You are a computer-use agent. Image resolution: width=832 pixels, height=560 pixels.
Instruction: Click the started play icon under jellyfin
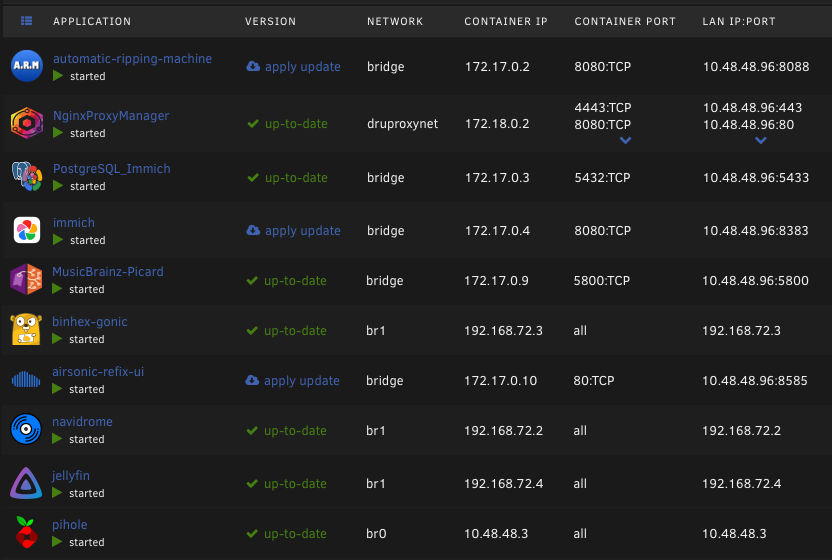[57, 493]
